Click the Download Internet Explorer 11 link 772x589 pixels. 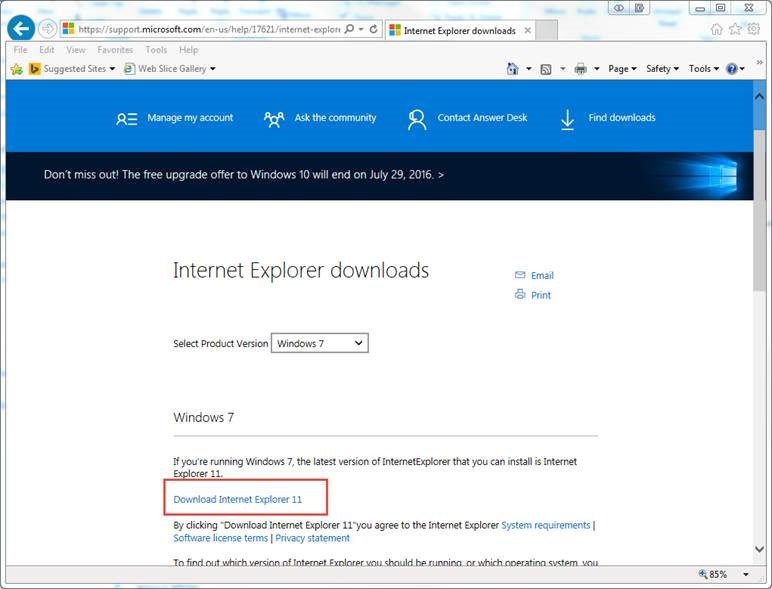tap(238, 499)
